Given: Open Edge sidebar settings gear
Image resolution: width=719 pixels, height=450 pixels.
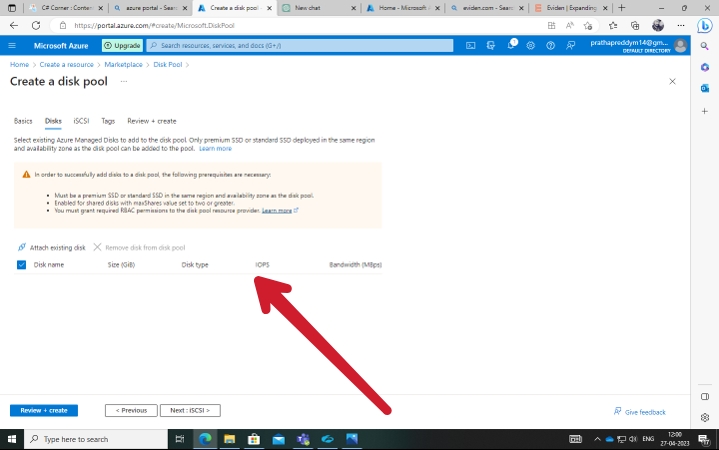Looking at the screenshot, I should coord(705,417).
